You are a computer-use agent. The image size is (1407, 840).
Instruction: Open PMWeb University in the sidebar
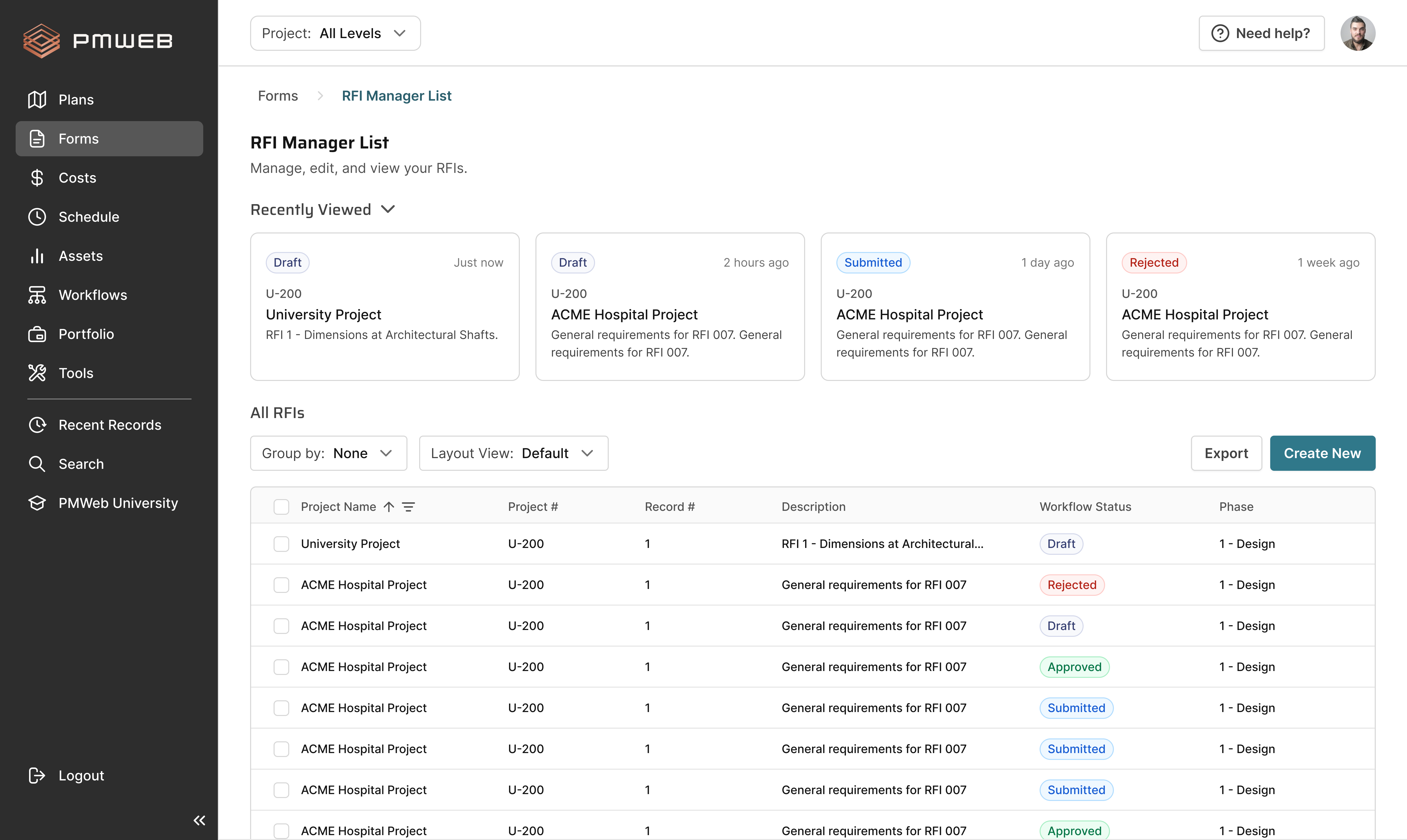tap(109, 503)
